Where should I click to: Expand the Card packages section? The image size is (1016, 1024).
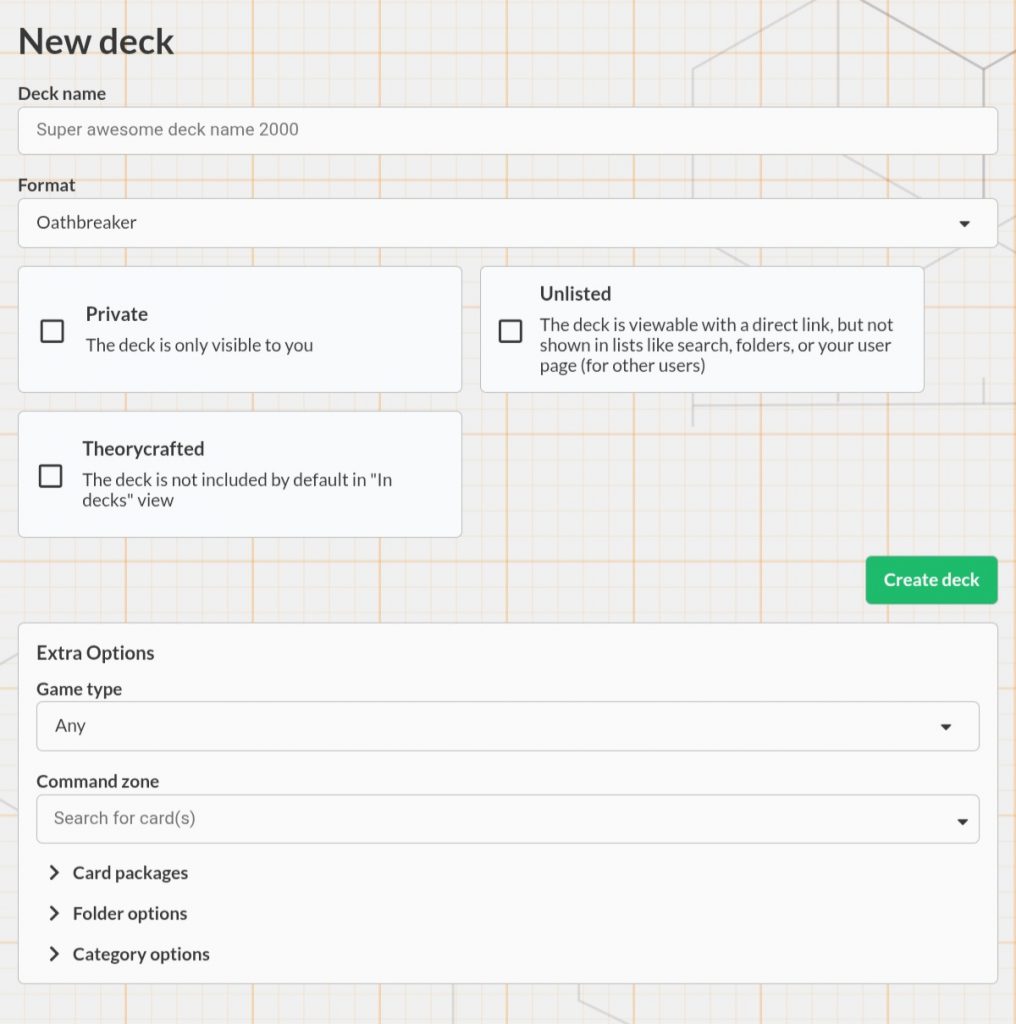pos(130,872)
